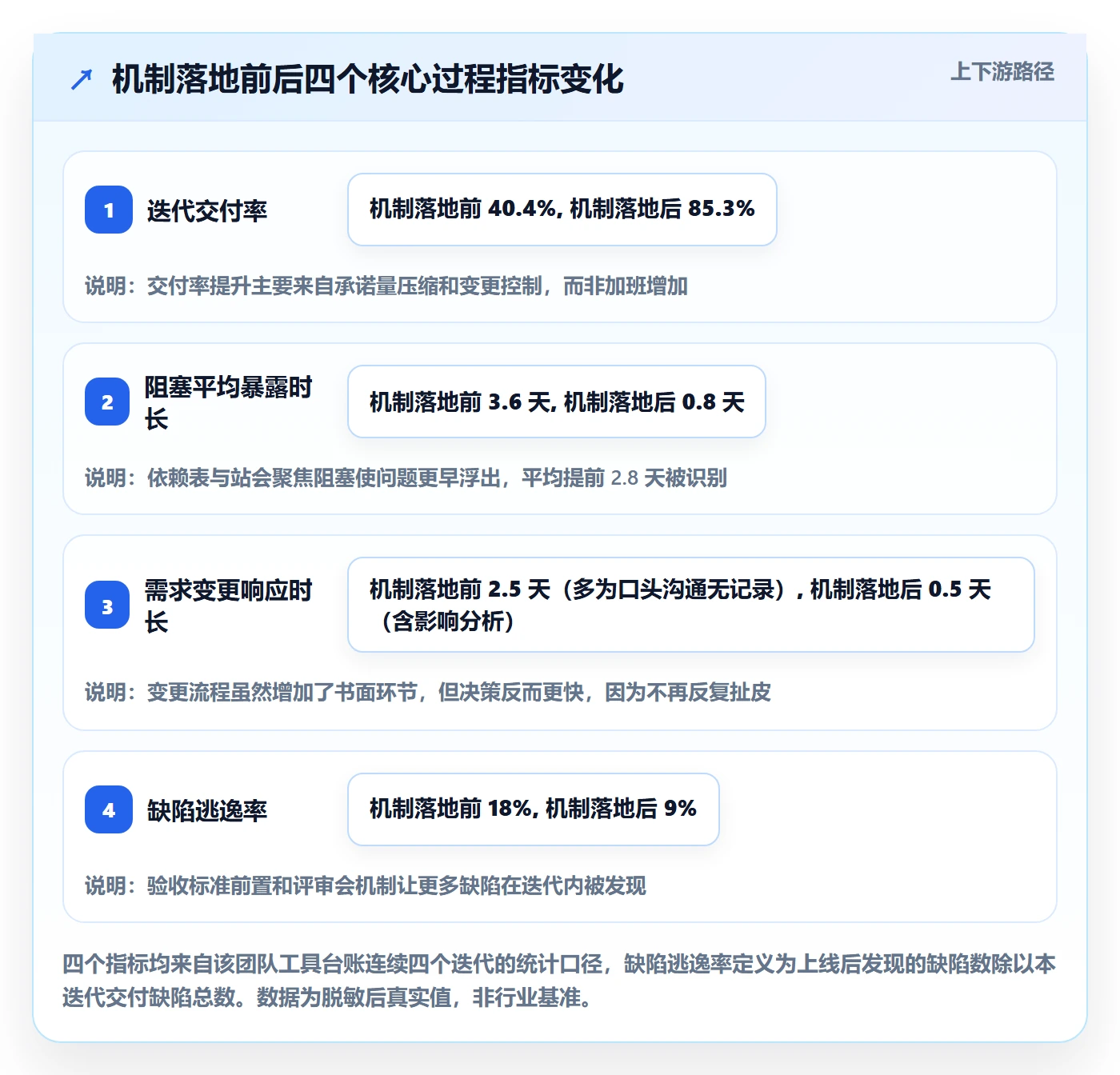This screenshot has width=1120, height=1075.
Task: Select the 缺陷逃逸率 label
Action: (x=206, y=810)
